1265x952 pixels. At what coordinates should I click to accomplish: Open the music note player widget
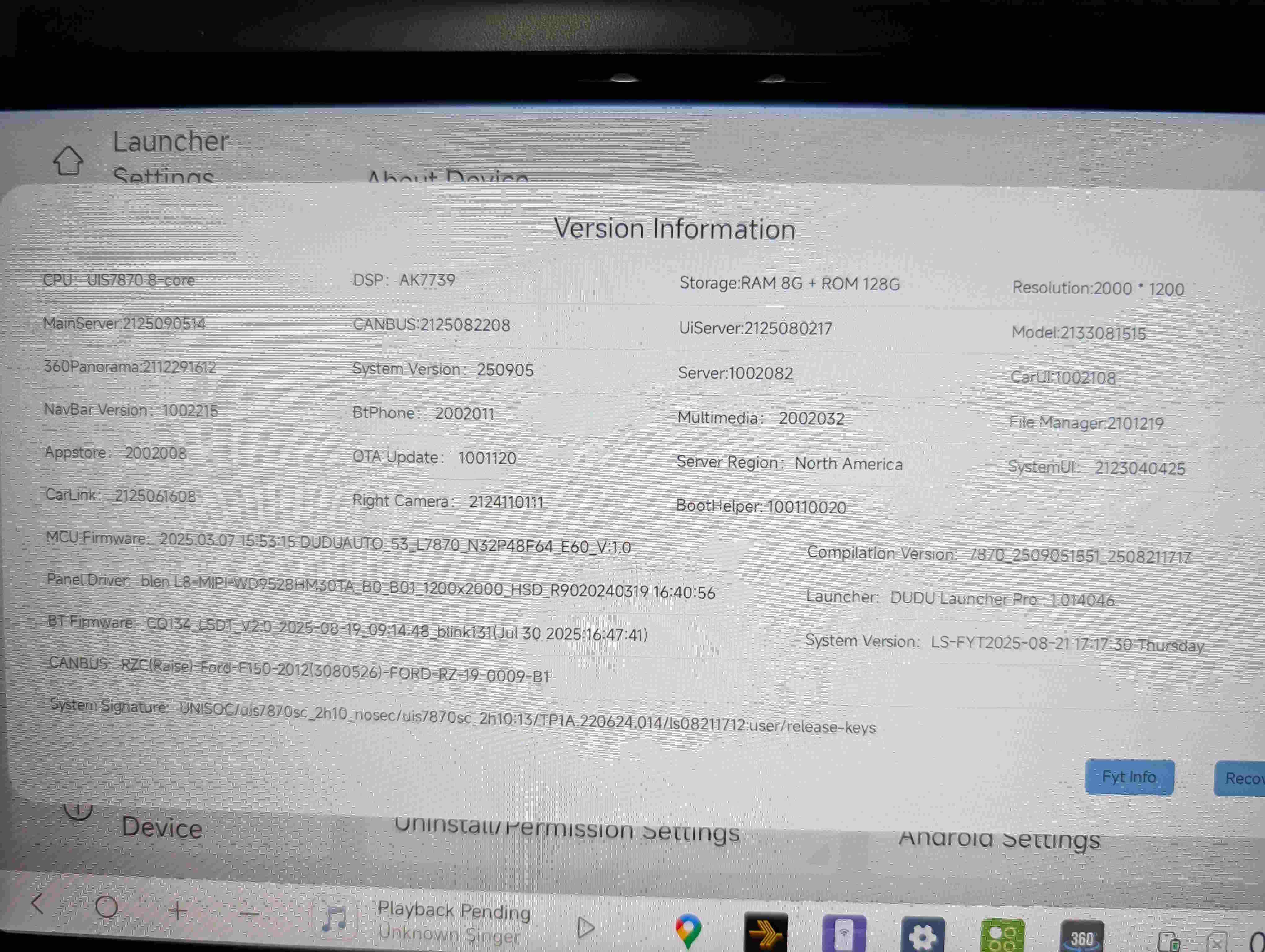pos(335,918)
